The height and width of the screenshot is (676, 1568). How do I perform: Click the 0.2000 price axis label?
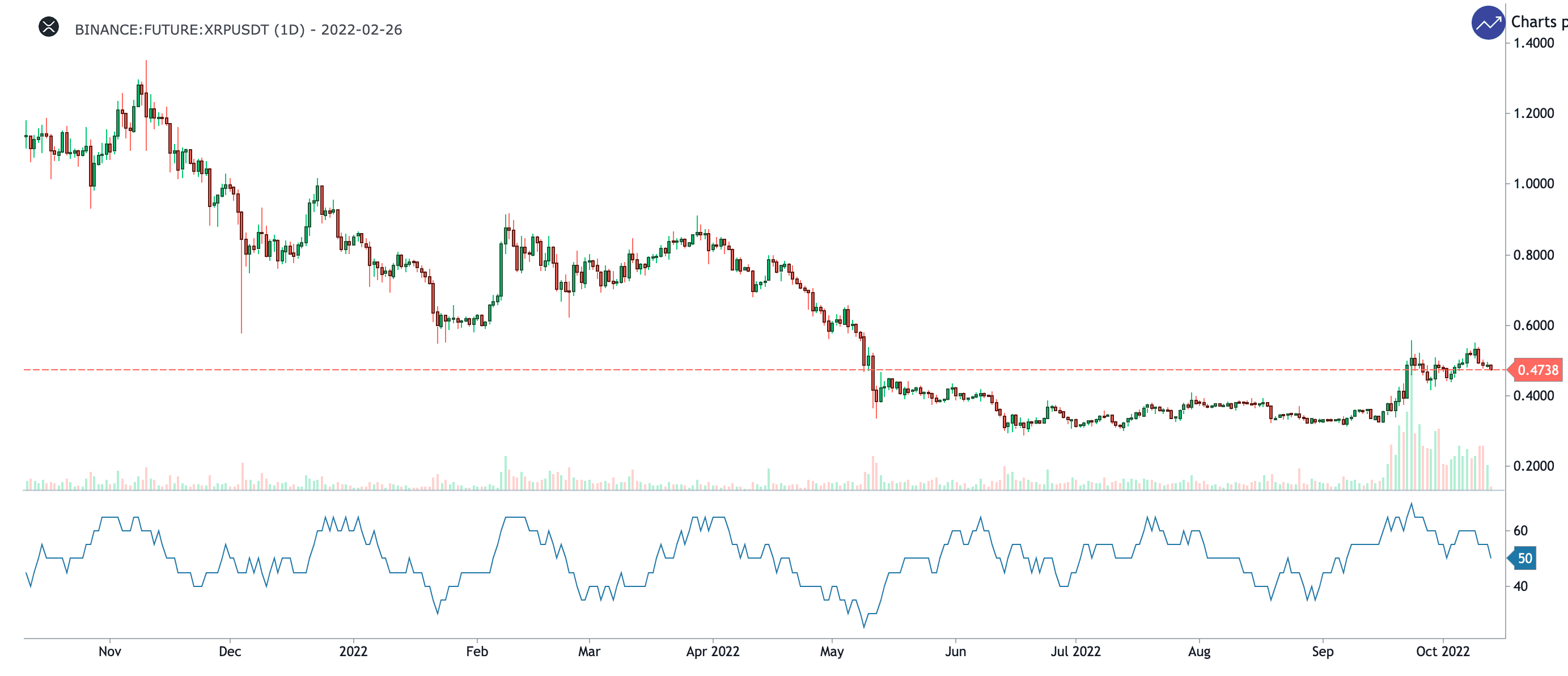[1533, 466]
